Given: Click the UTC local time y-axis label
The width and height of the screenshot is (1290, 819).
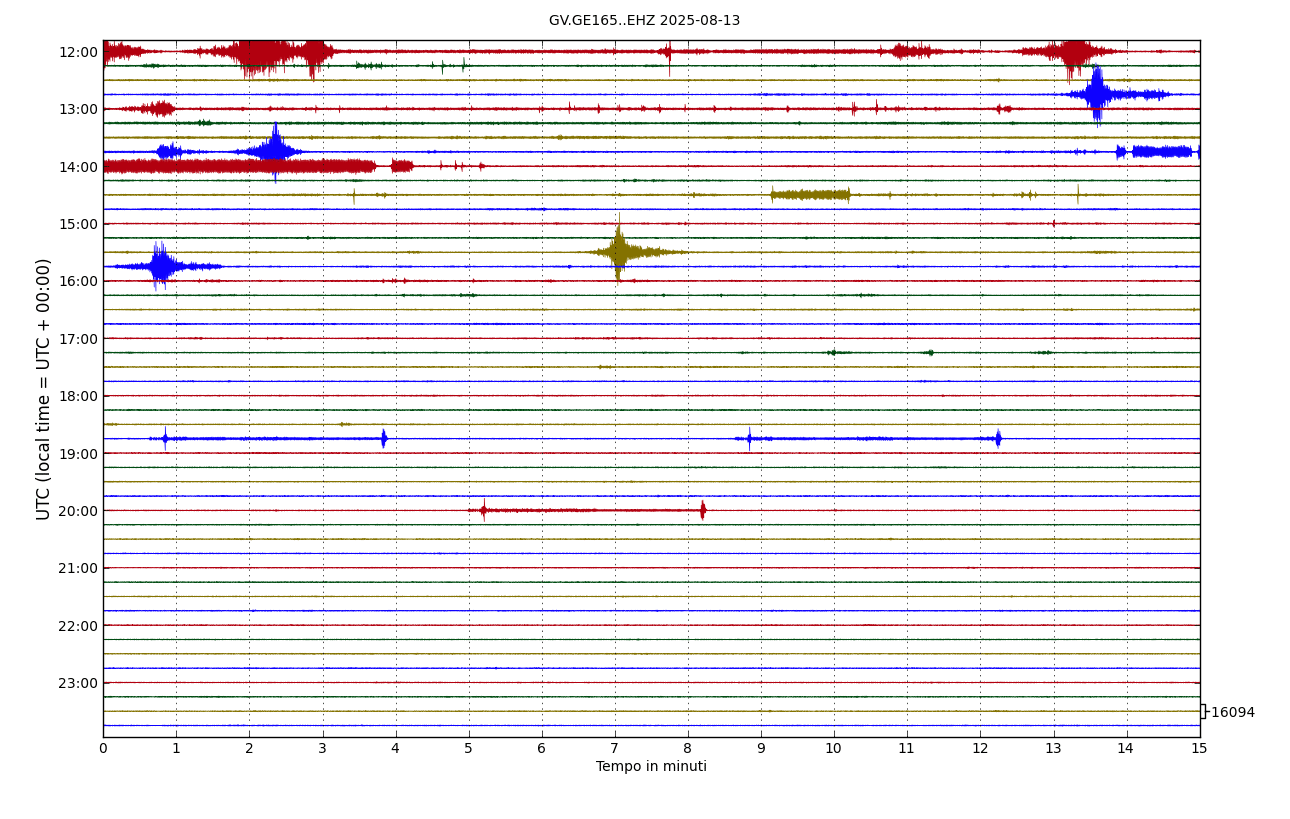Looking at the screenshot, I should (x=44, y=389).
